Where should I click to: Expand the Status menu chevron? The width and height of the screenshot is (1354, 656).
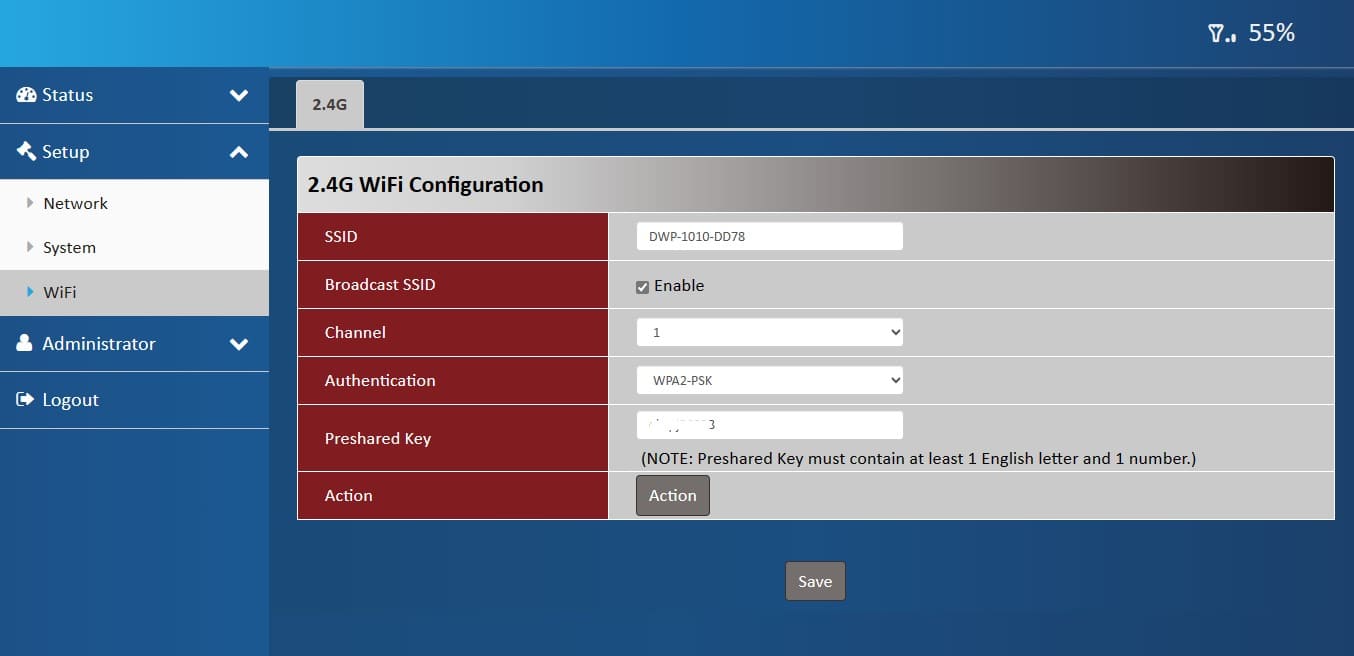[x=239, y=96]
